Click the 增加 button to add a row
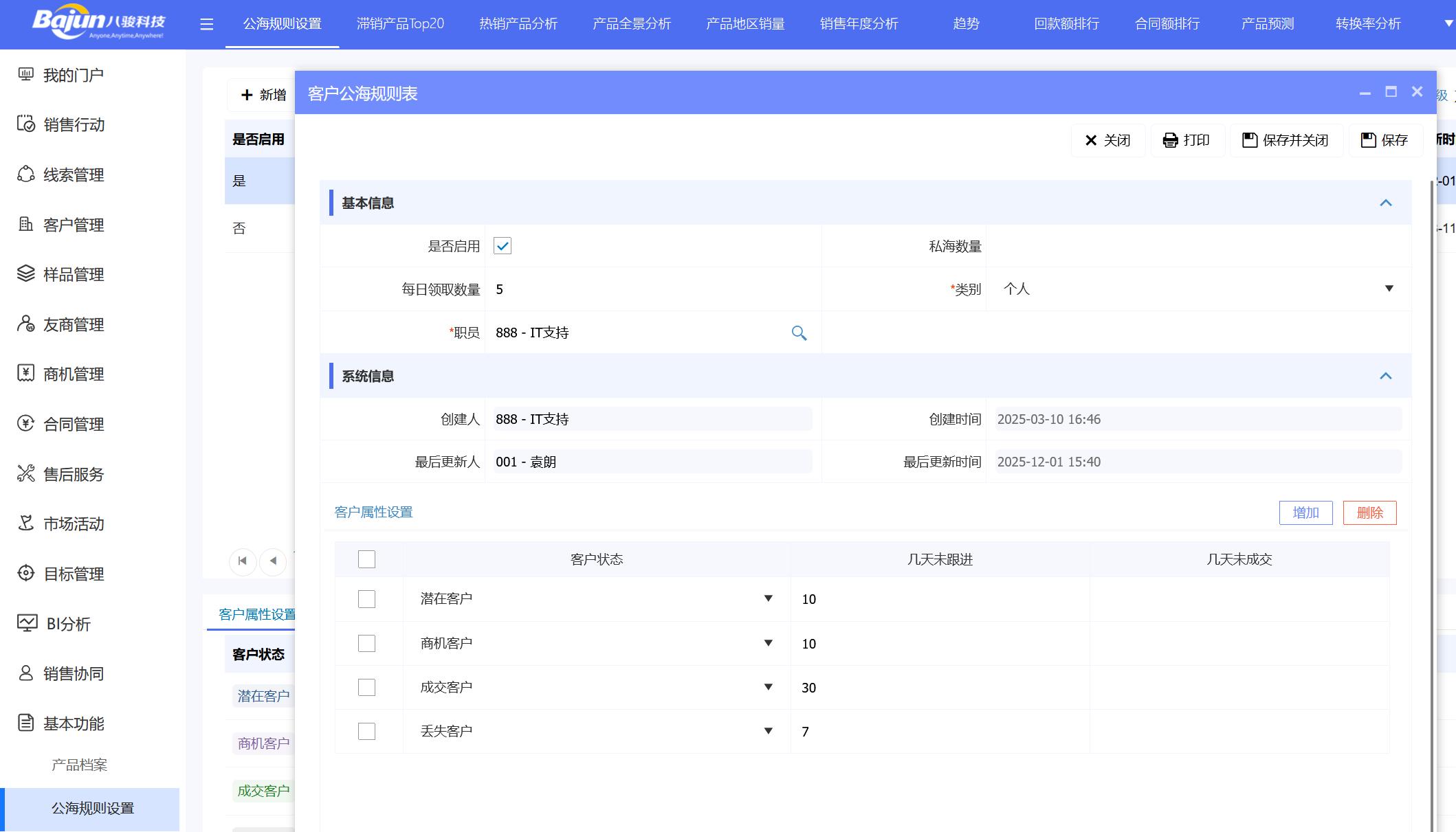The width and height of the screenshot is (1456, 832). pyautogui.click(x=1305, y=513)
